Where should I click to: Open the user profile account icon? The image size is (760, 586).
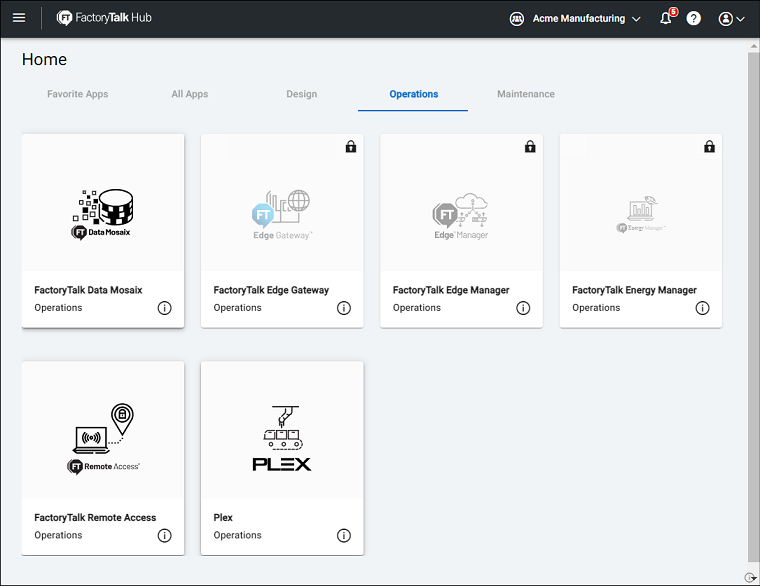pos(725,19)
